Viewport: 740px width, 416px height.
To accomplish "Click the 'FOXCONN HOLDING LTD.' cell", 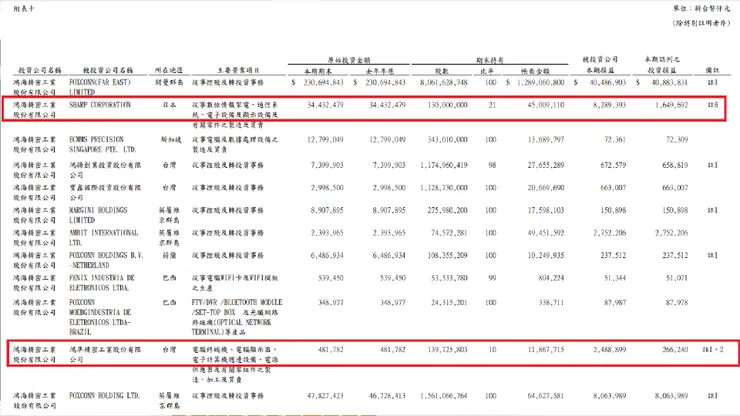I will [x=104, y=396].
